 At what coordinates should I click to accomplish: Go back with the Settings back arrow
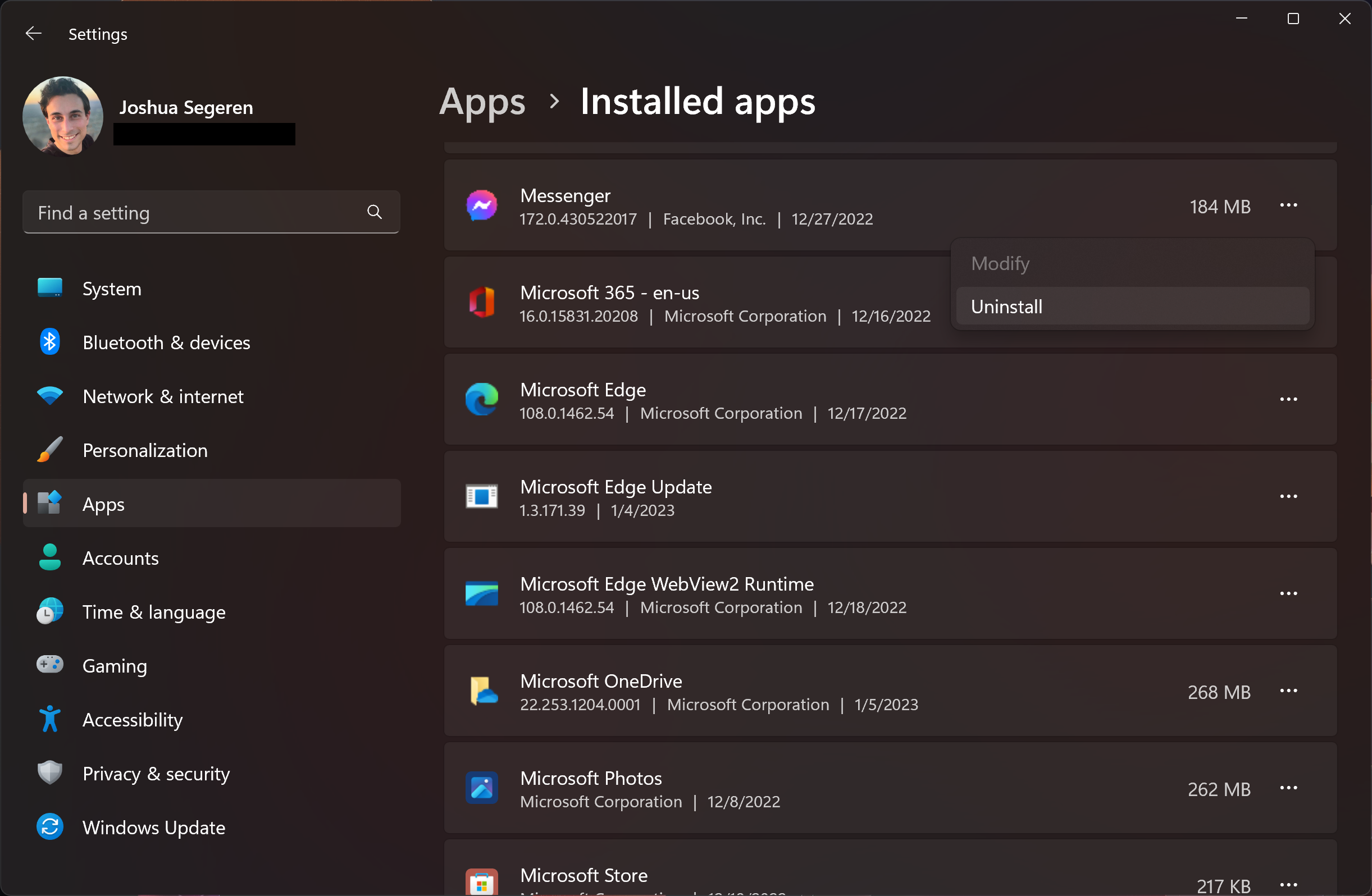[x=34, y=34]
